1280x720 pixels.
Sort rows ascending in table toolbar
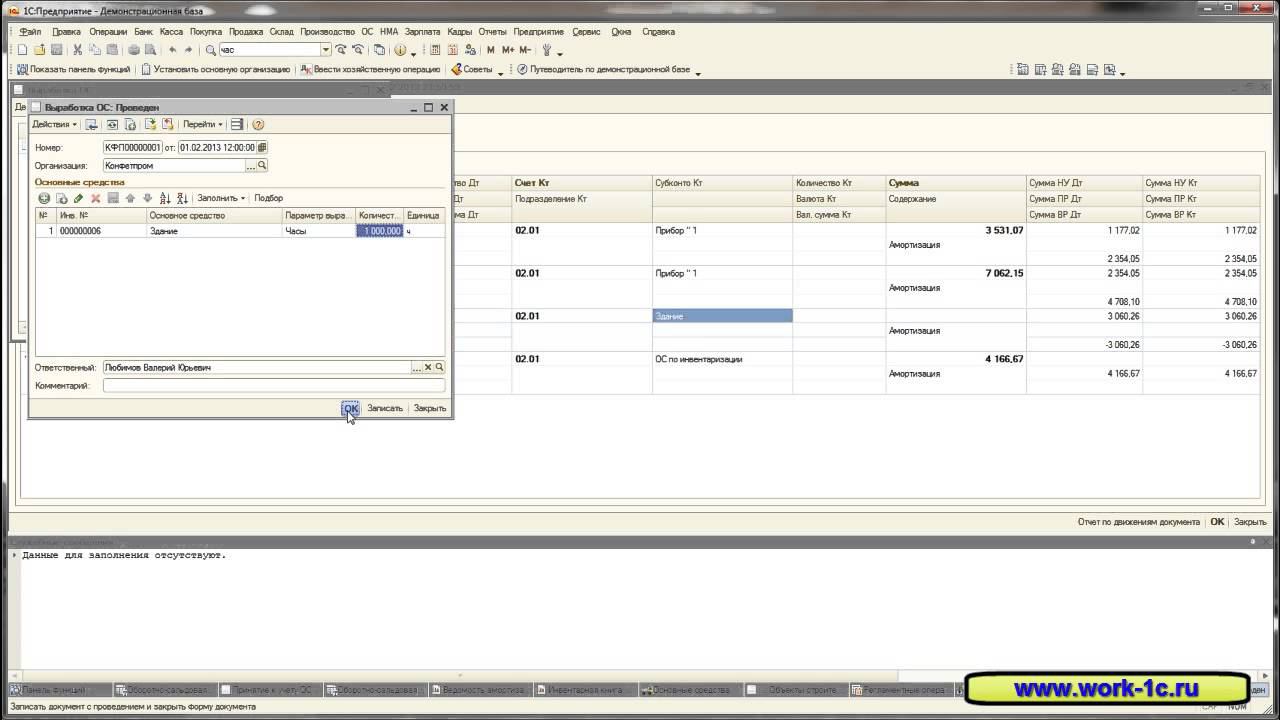coord(165,198)
